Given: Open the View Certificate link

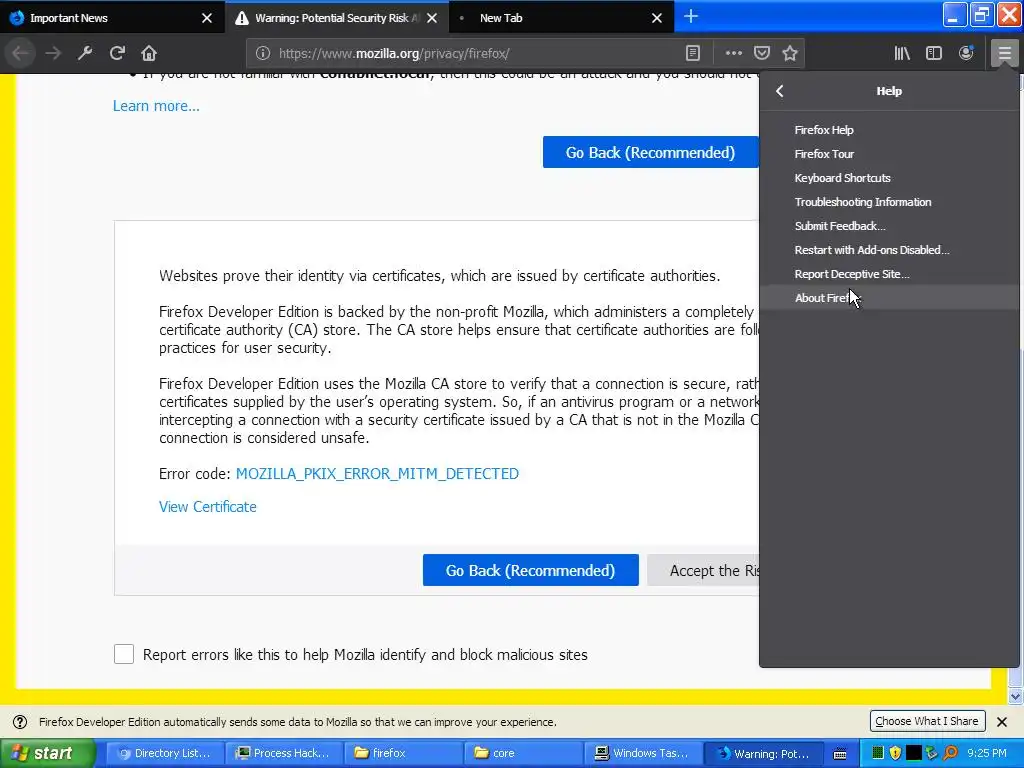Looking at the screenshot, I should point(208,507).
